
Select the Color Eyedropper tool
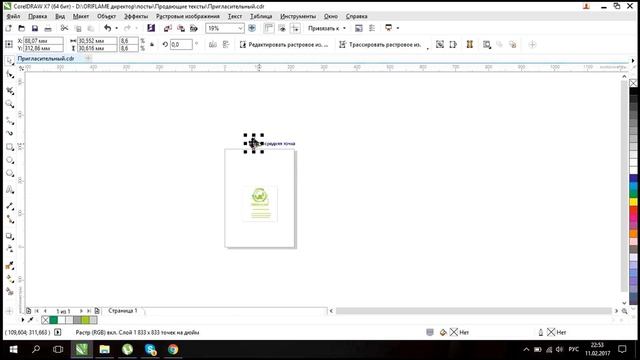[x=10, y=266]
